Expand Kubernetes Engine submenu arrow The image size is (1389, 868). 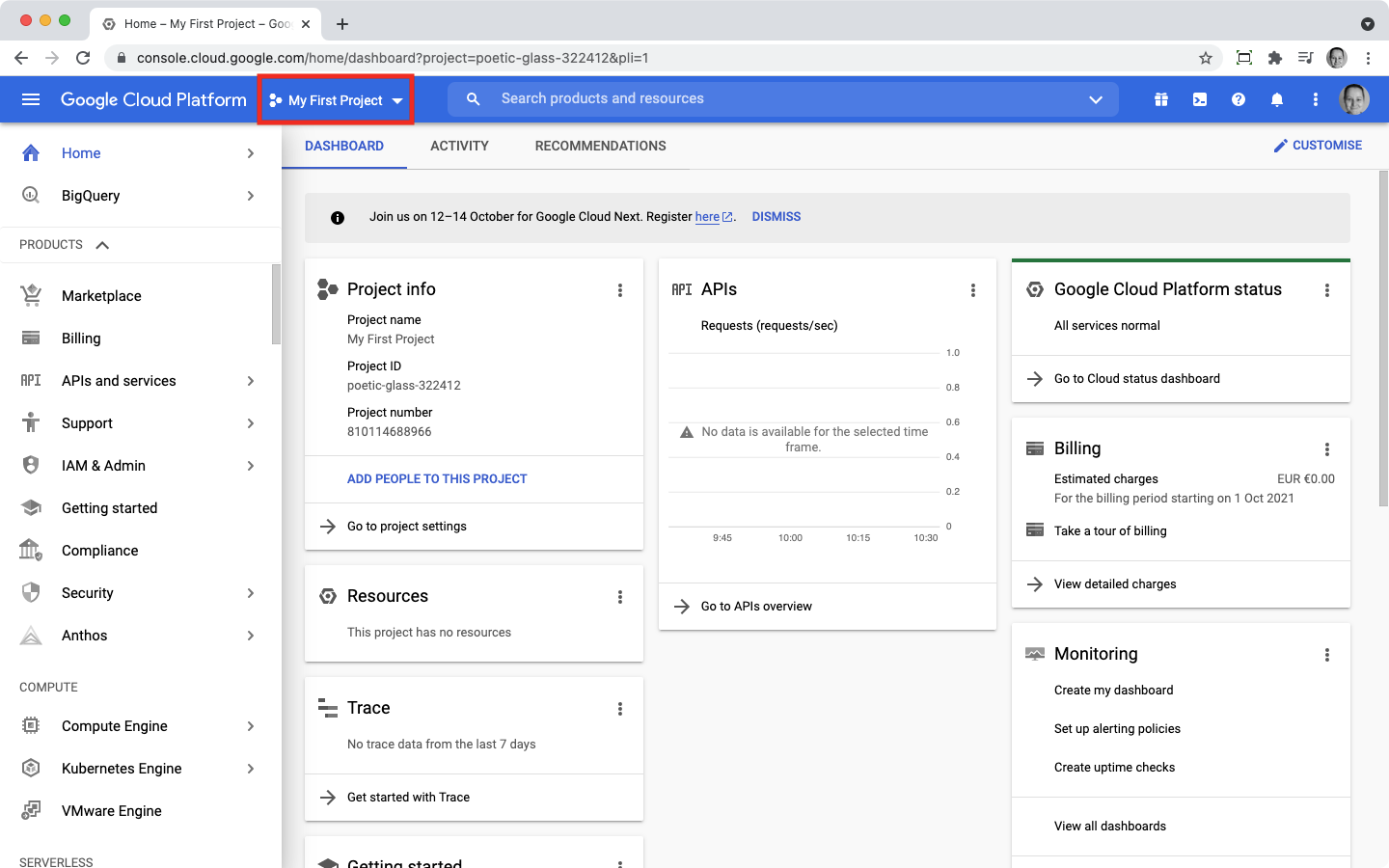[x=251, y=769]
